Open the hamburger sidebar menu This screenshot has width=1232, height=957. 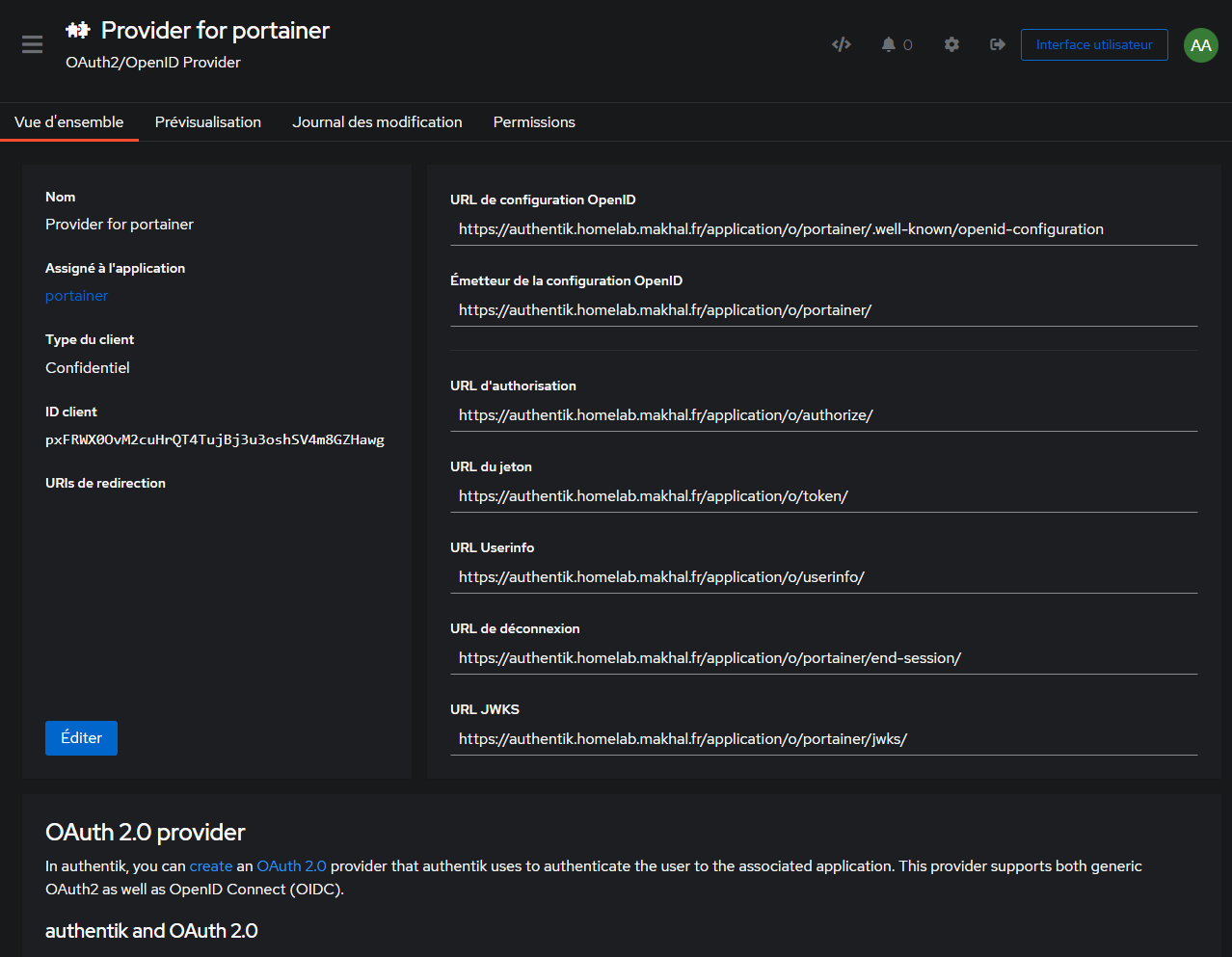[32, 44]
